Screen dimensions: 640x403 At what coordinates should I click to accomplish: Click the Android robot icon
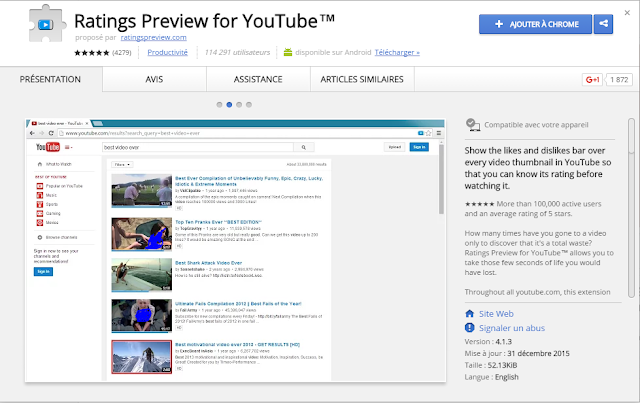pyautogui.click(x=288, y=52)
